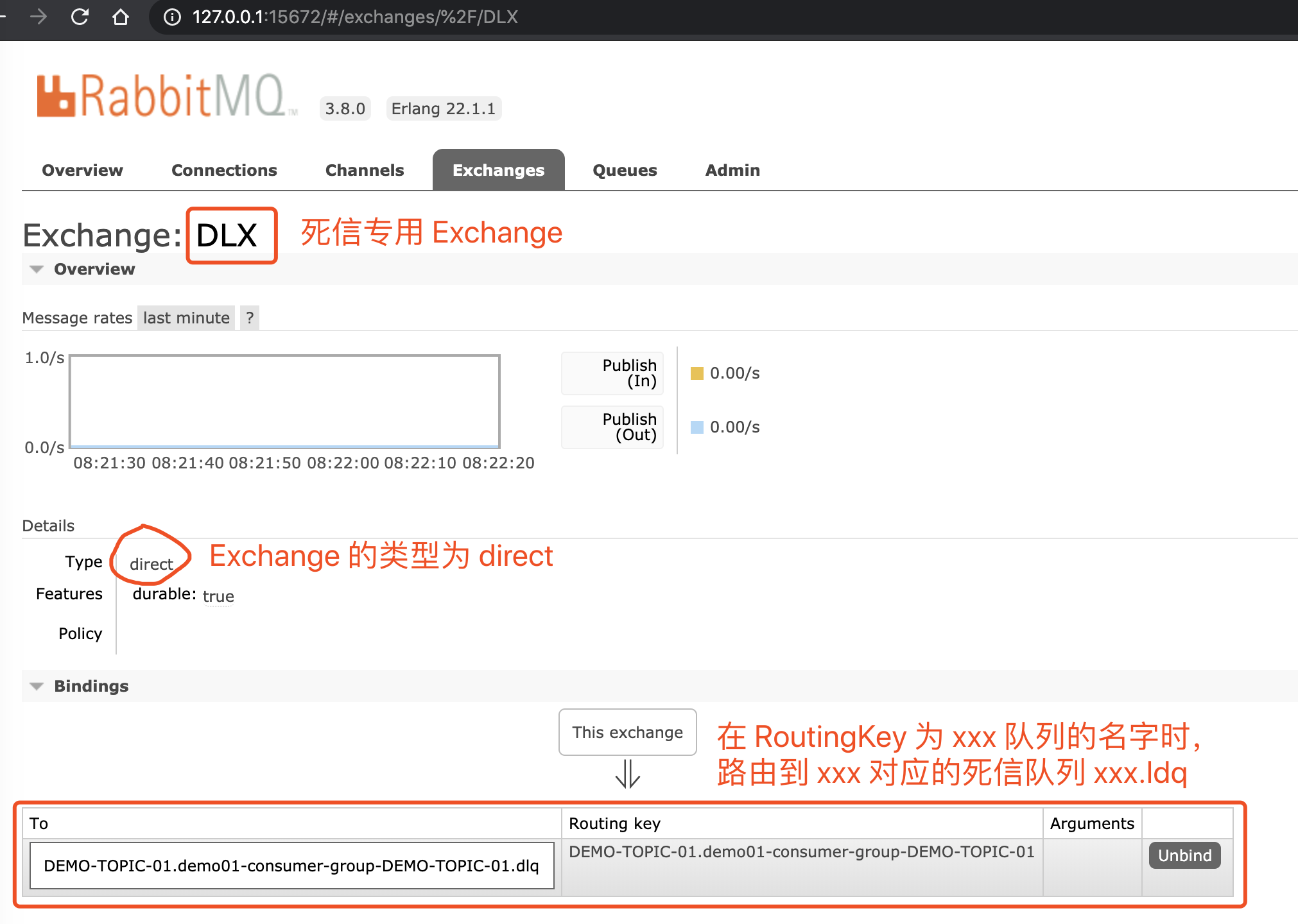1298x924 pixels.
Task: Click the Erlang 22.1.1 label
Action: pyautogui.click(x=443, y=108)
